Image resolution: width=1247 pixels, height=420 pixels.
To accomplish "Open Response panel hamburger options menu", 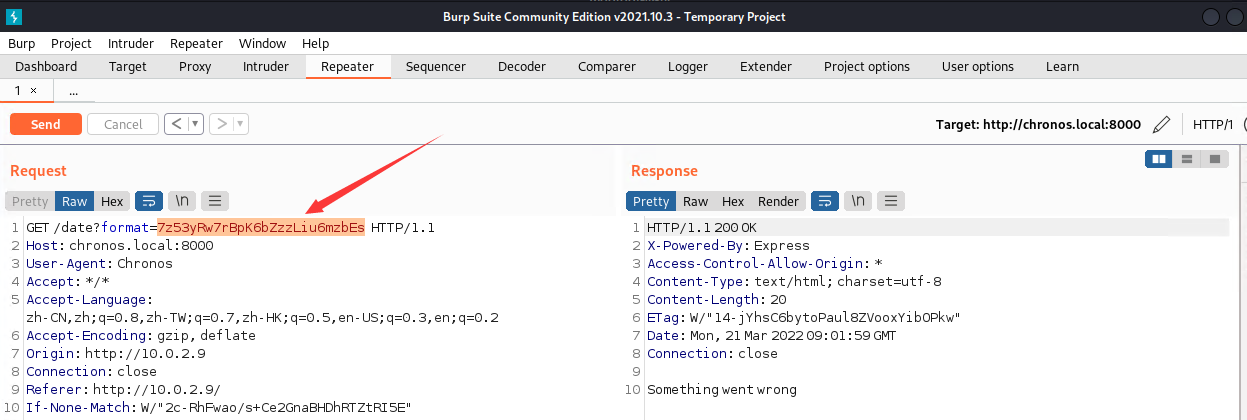I will pyautogui.click(x=891, y=201).
